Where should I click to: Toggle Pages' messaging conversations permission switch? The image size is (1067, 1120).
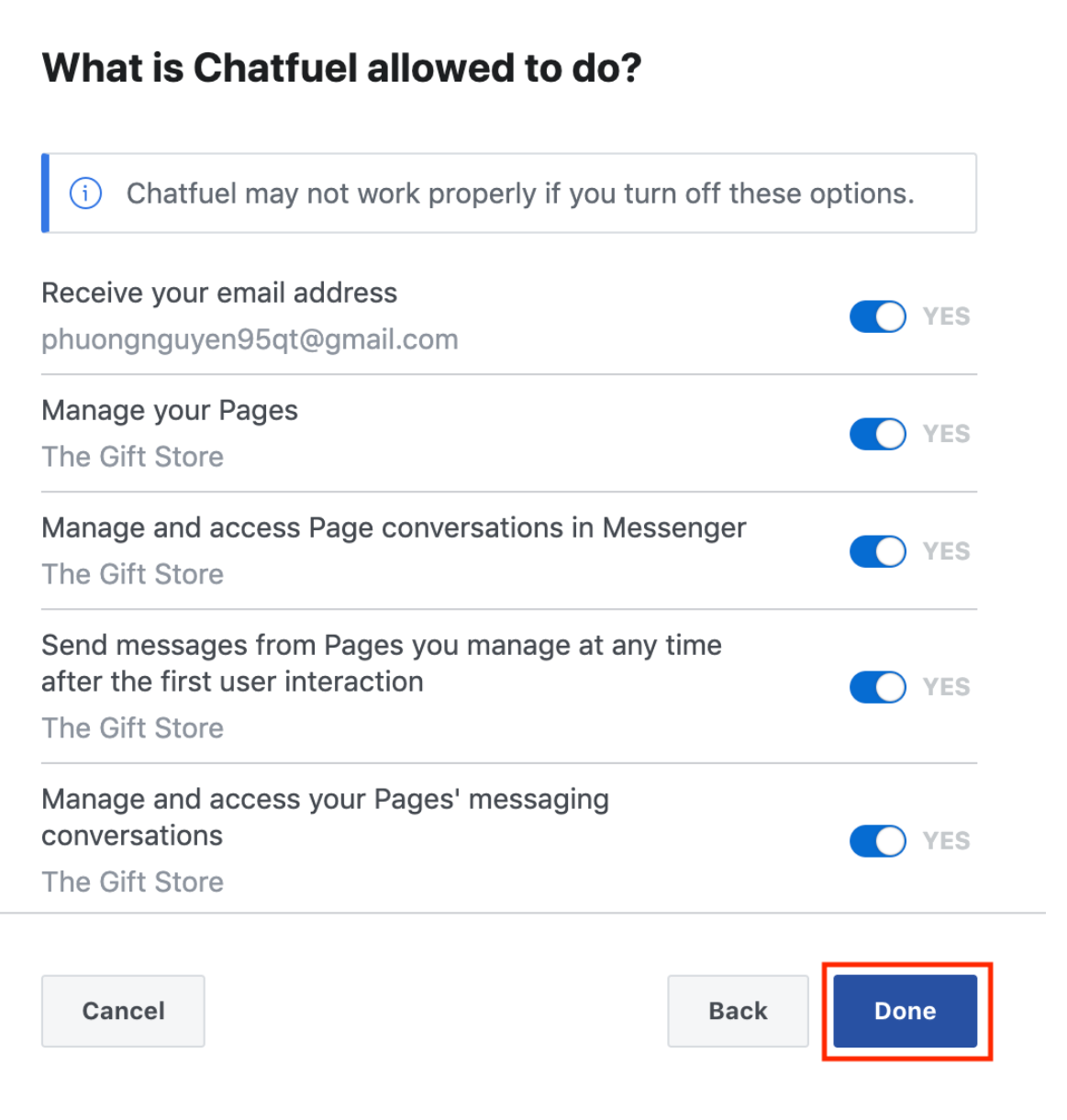(x=877, y=841)
